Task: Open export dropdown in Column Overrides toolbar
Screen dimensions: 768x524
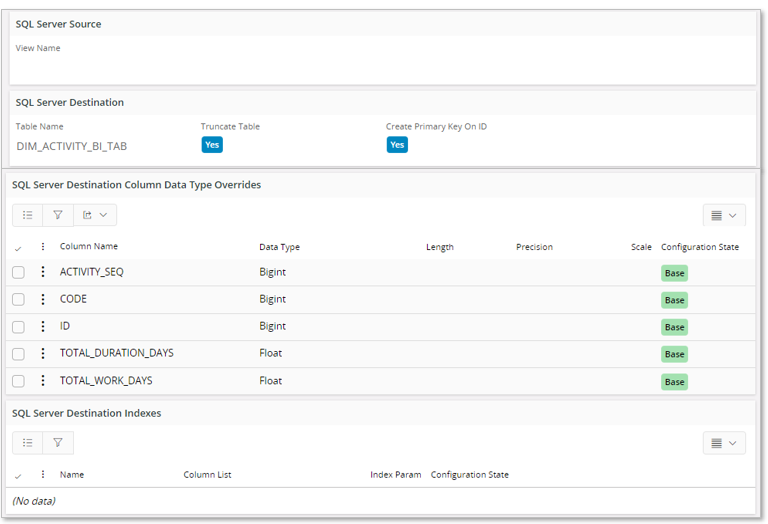Action: (x=95, y=215)
